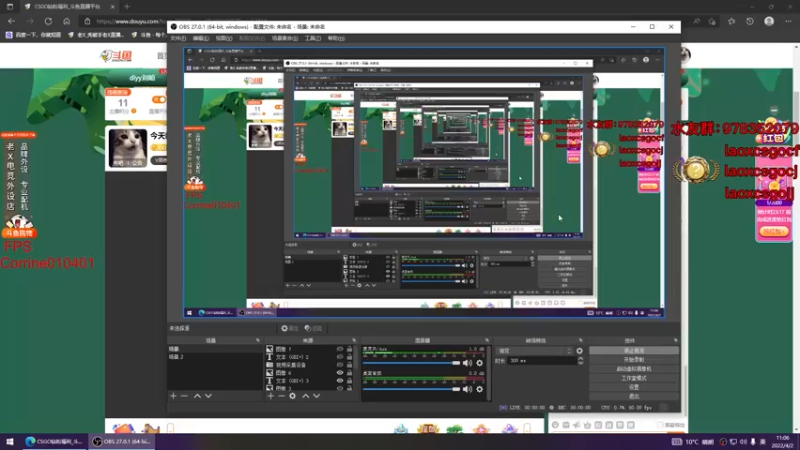The image size is (800, 450).
Task: Open the OBS 帮助(H) menu
Action: [336, 38]
